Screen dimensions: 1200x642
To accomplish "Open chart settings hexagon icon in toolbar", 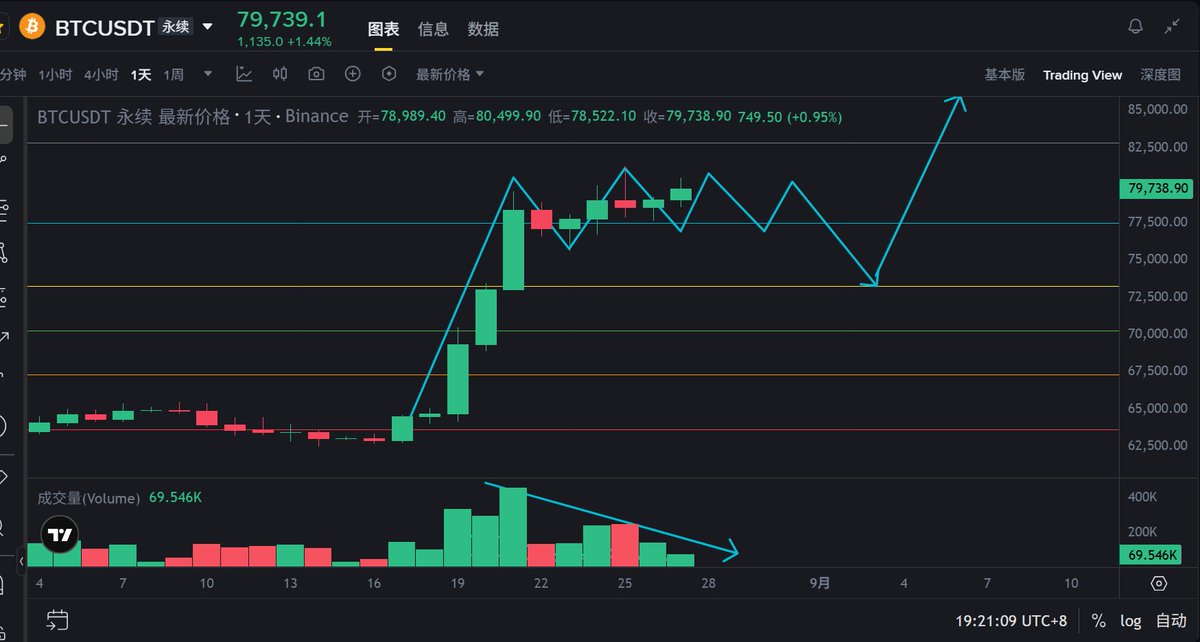I will [x=389, y=74].
